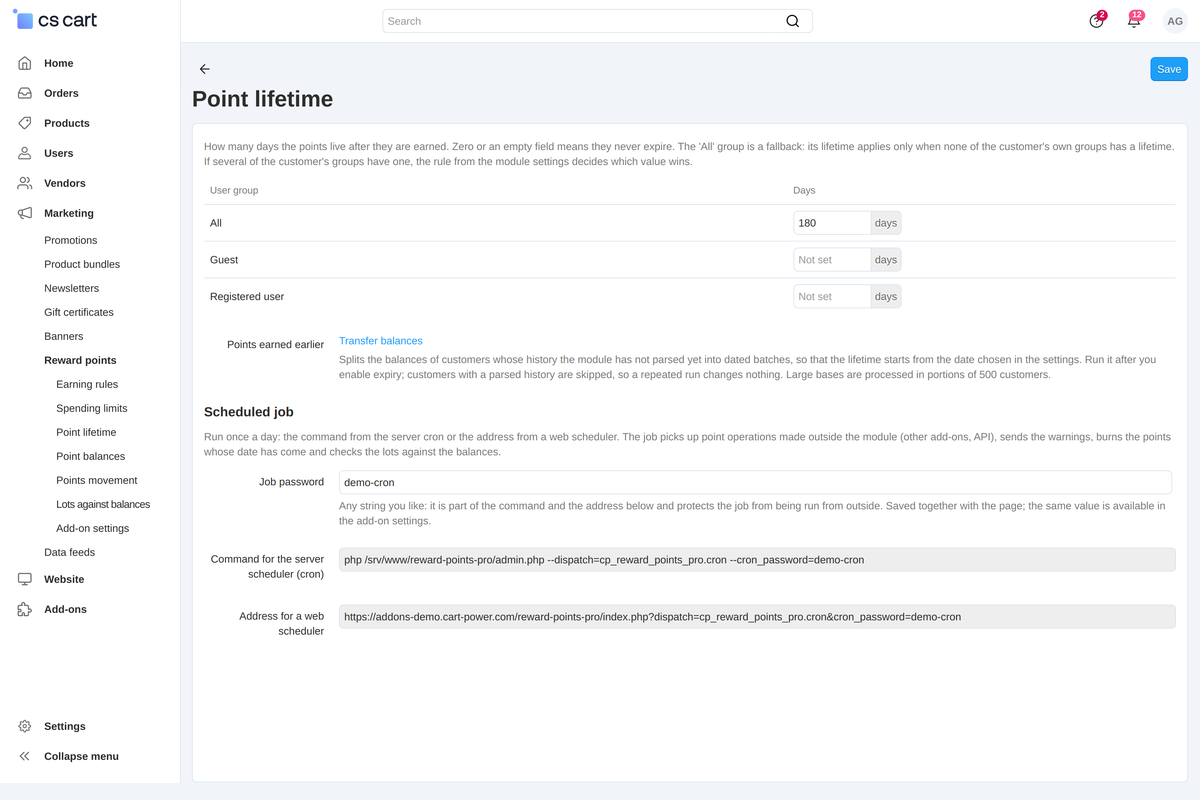Open Vendors in the sidebar
1200x800 pixels.
click(65, 183)
